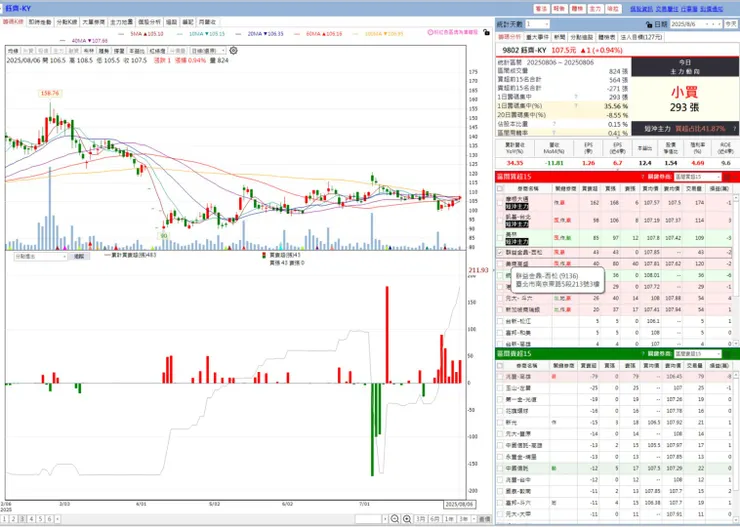Check the 新加坡商瑞銀 row checkbox
740x527 pixels.
click(500, 310)
